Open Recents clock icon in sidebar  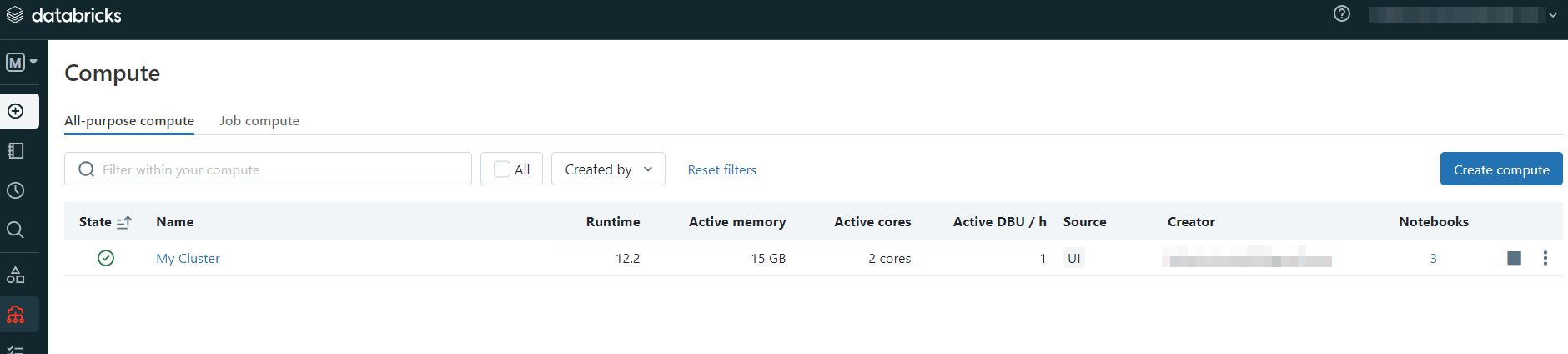(x=16, y=190)
